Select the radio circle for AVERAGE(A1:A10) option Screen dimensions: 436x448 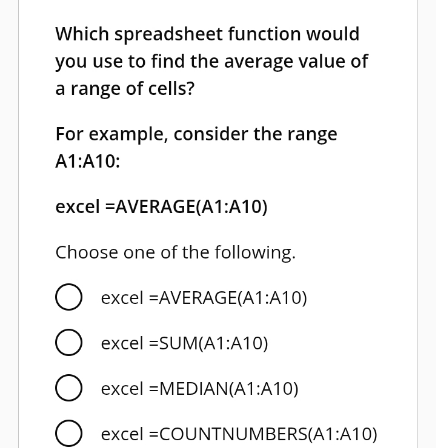point(68,297)
